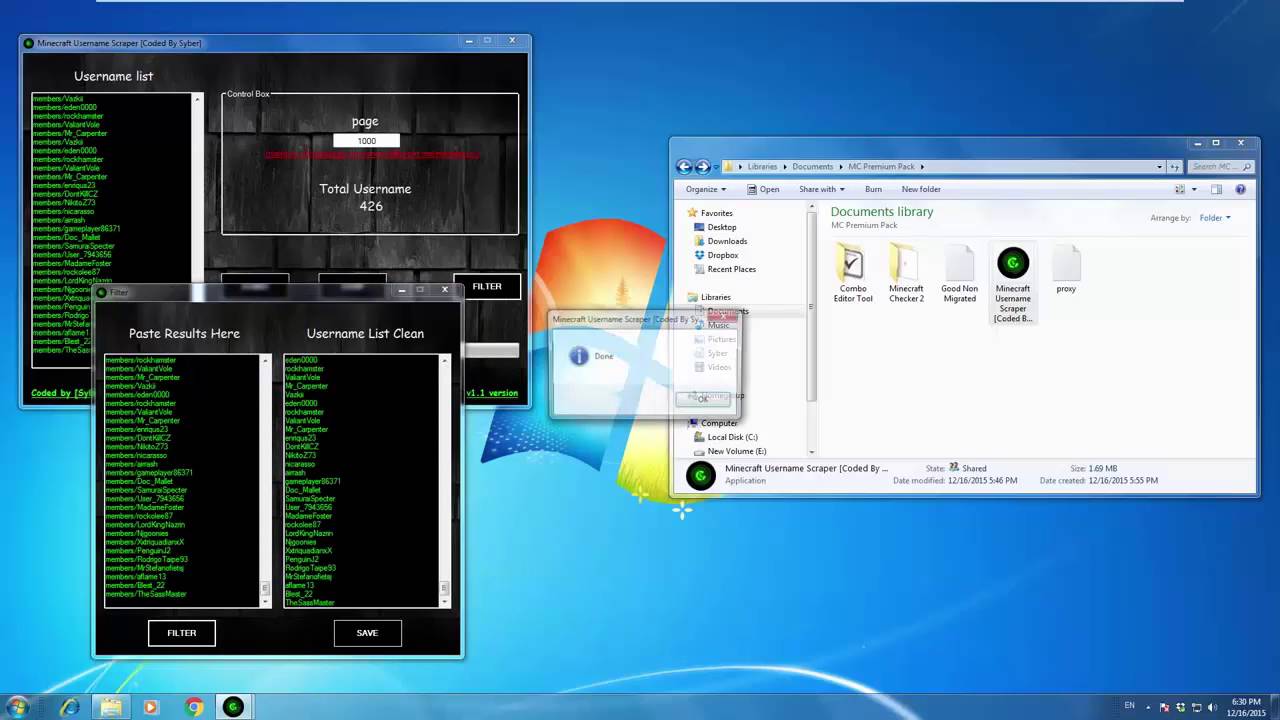Click scraper app icon in details pane
The image size is (1280, 720).
(701, 476)
